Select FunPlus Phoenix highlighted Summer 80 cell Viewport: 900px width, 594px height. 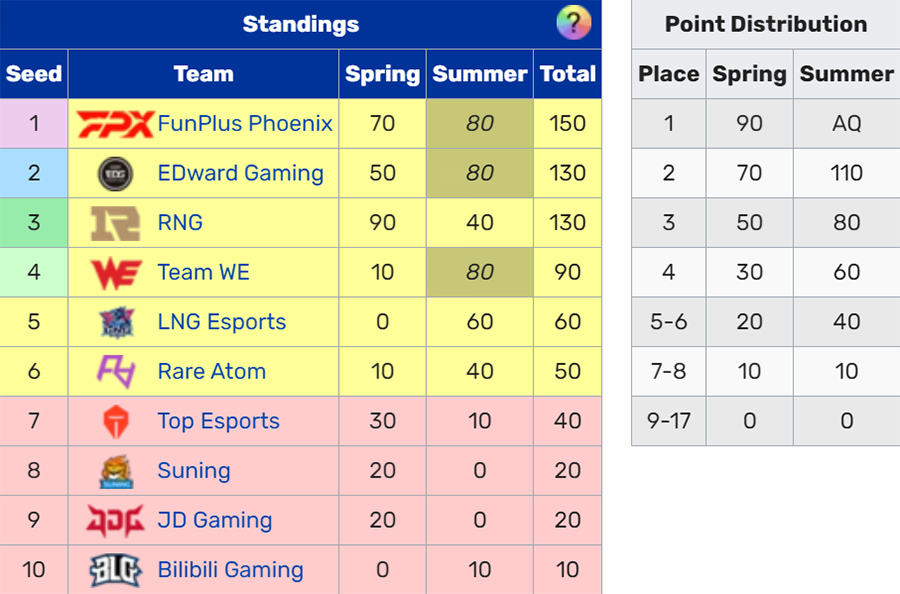480,123
